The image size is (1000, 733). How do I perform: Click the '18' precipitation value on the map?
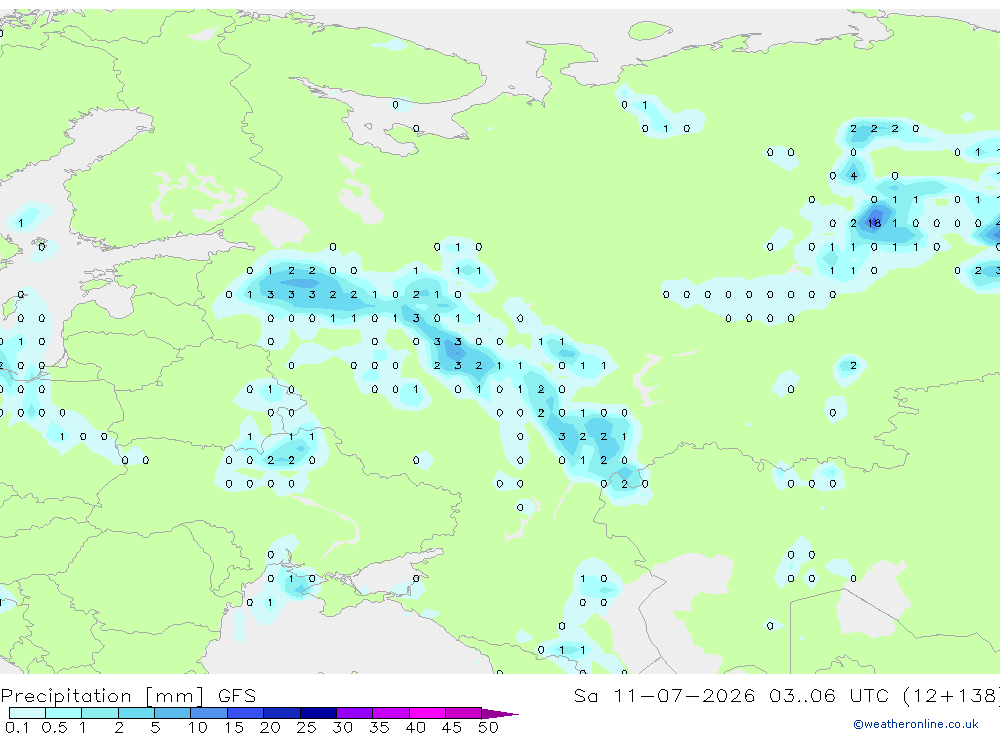(874, 223)
